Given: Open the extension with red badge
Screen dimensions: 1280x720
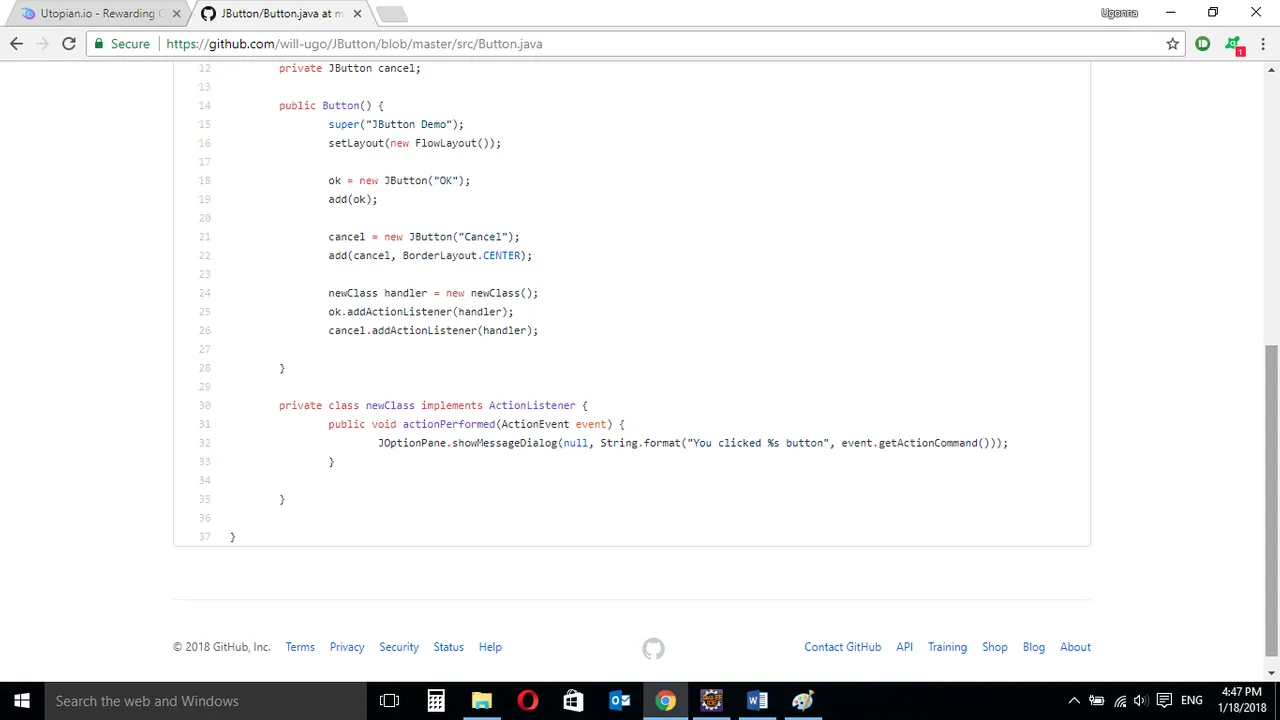Looking at the screenshot, I should pos(1234,45).
